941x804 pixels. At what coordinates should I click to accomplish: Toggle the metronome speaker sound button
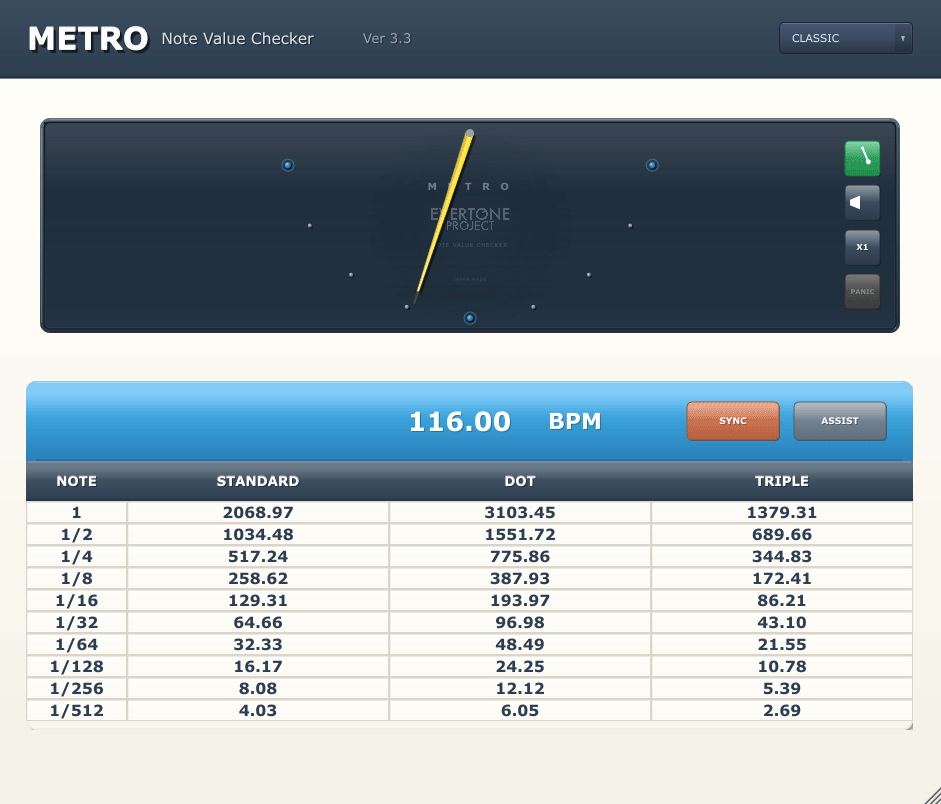click(862, 203)
